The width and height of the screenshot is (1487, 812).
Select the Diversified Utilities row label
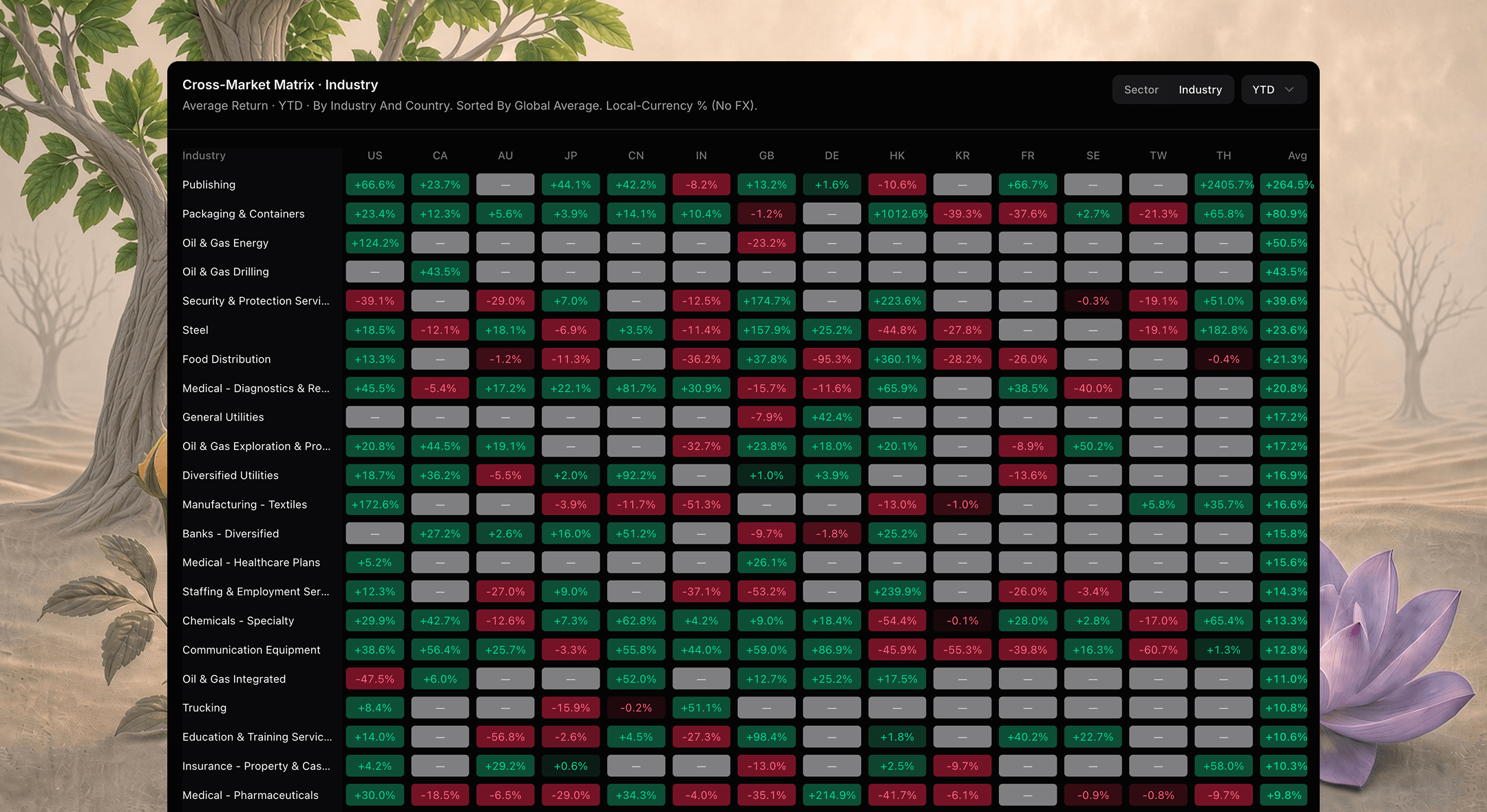(x=231, y=476)
